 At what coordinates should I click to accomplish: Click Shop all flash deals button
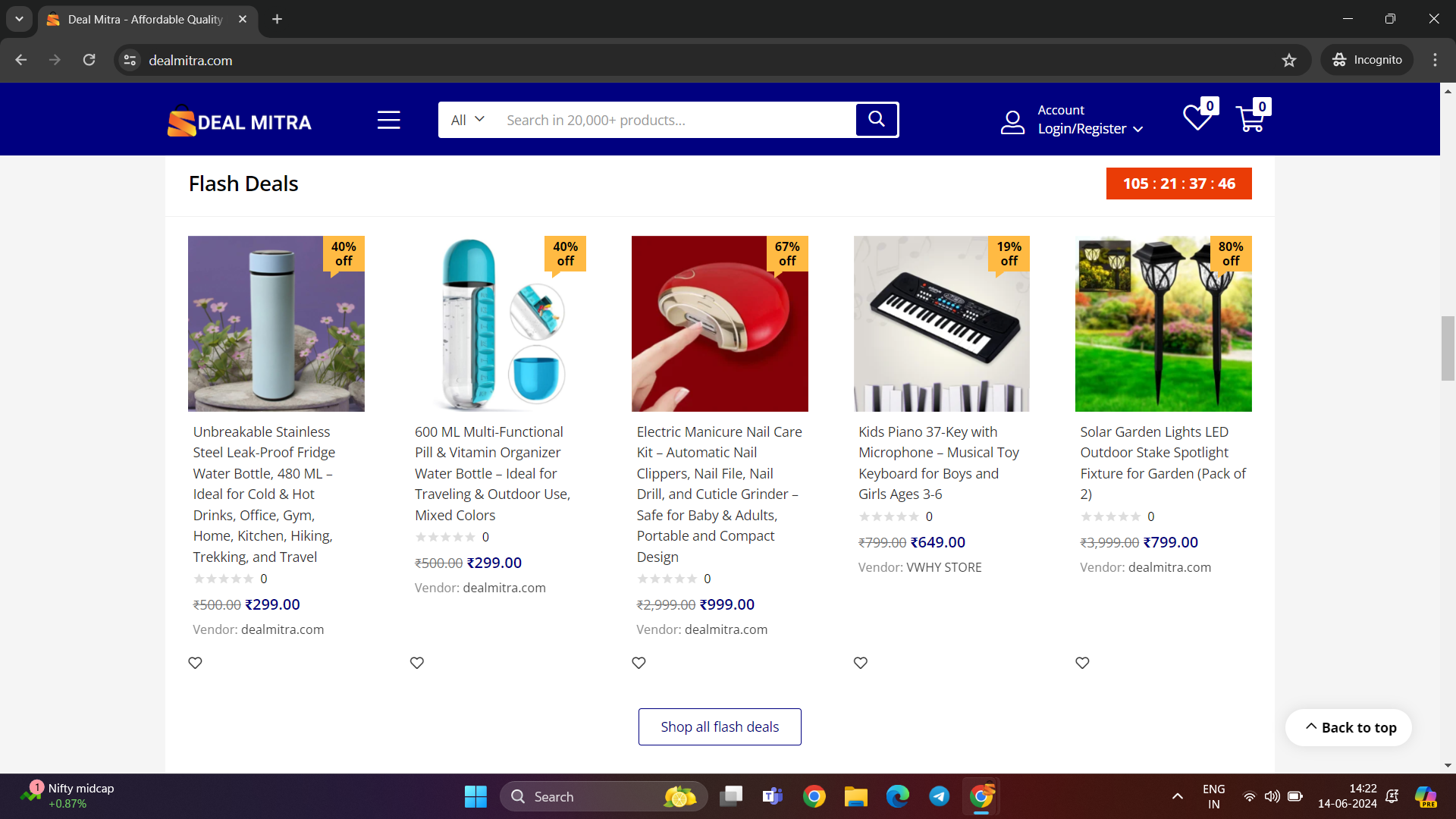pos(719,726)
